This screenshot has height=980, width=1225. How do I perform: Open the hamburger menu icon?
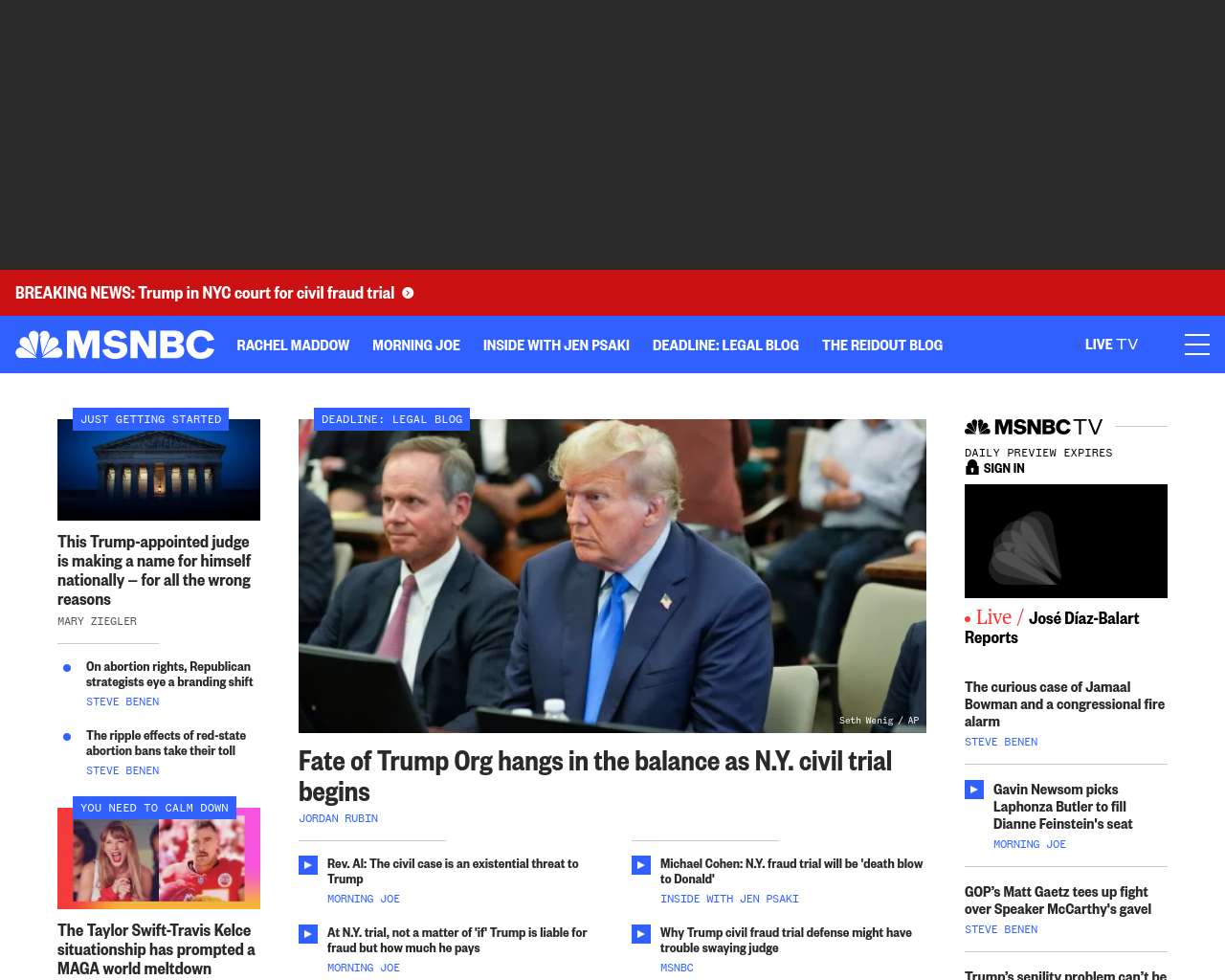click(x=1197, y=345)
